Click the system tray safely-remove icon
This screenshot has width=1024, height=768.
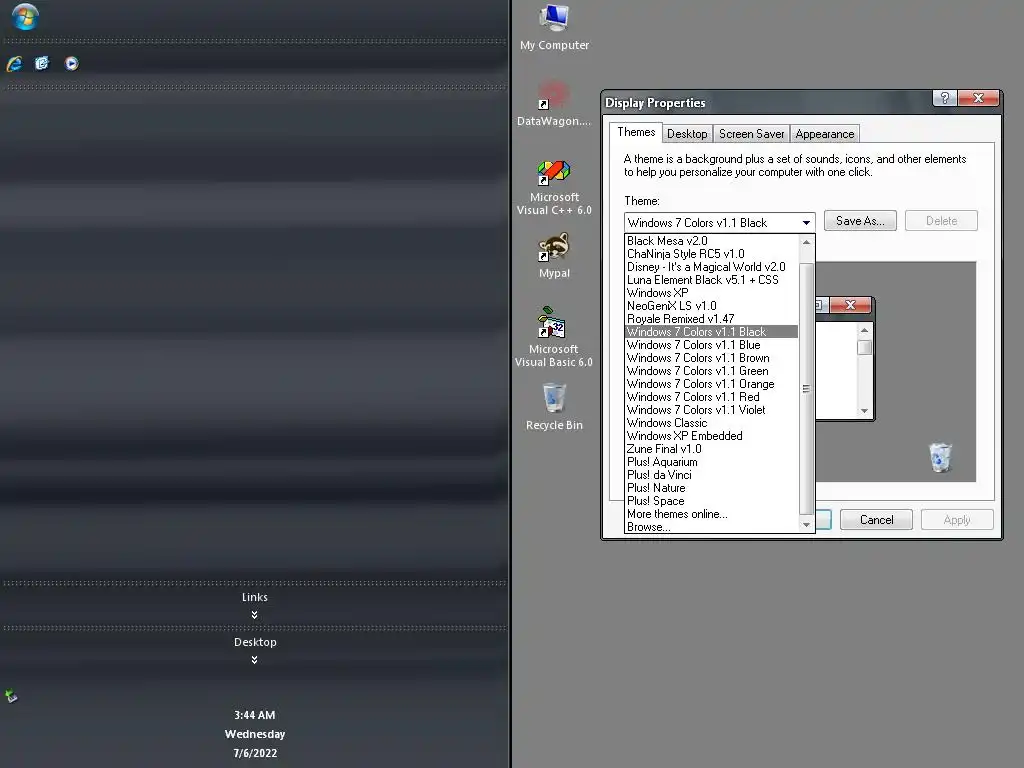11,696
